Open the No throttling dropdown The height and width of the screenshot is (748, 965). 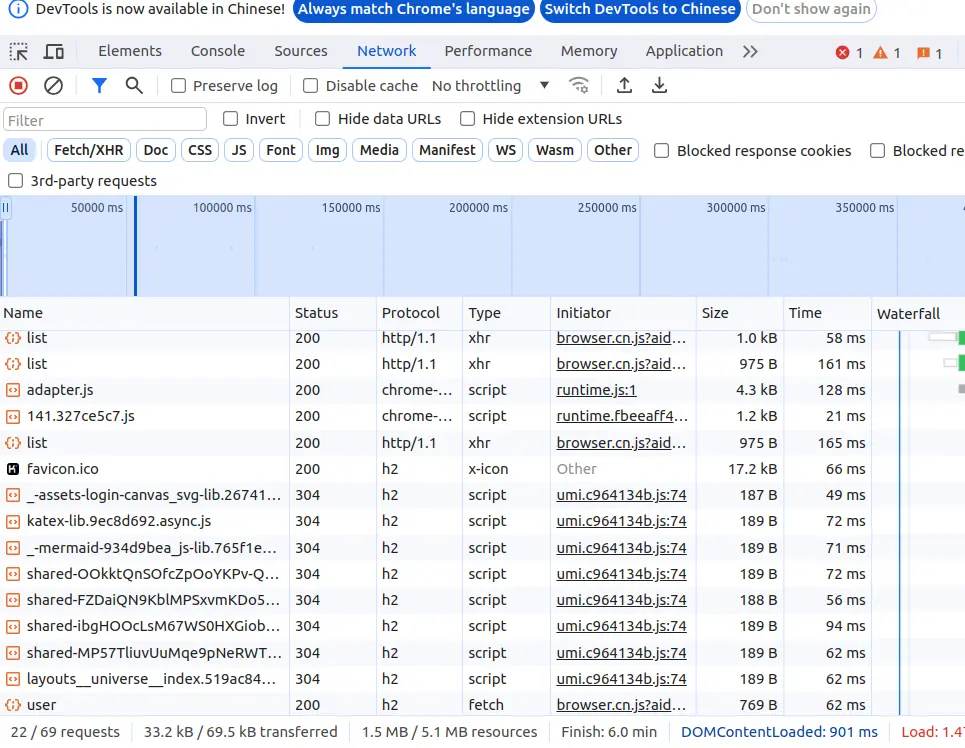[x=490, y=86]
